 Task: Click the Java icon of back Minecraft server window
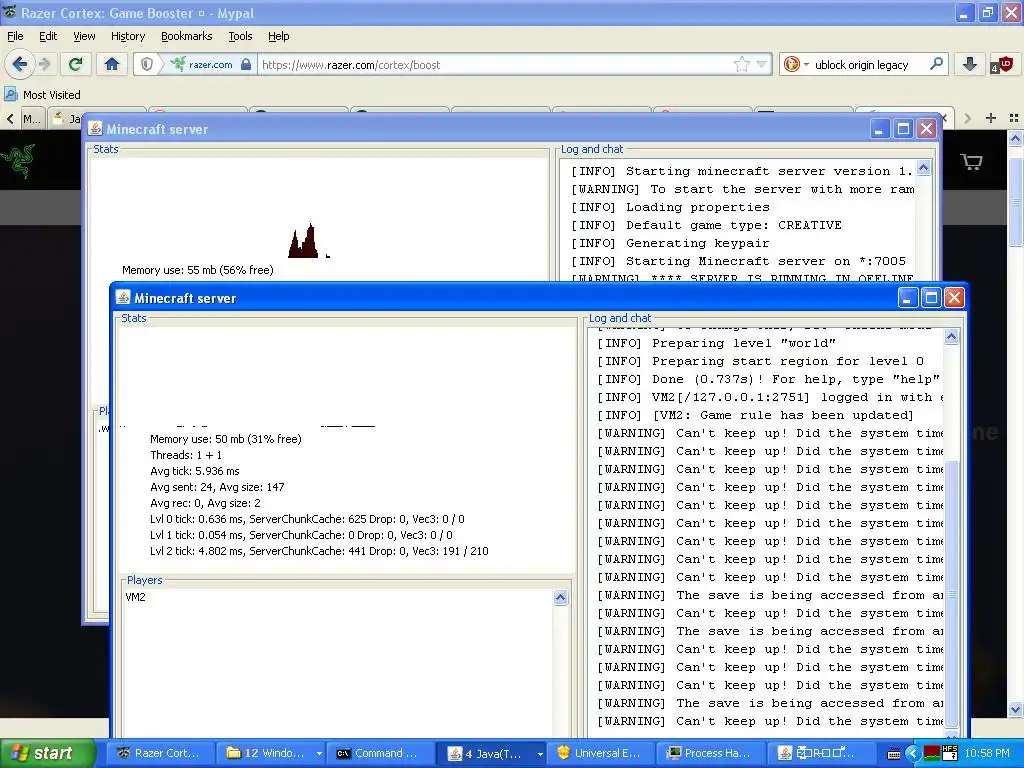tap(95, 129)
